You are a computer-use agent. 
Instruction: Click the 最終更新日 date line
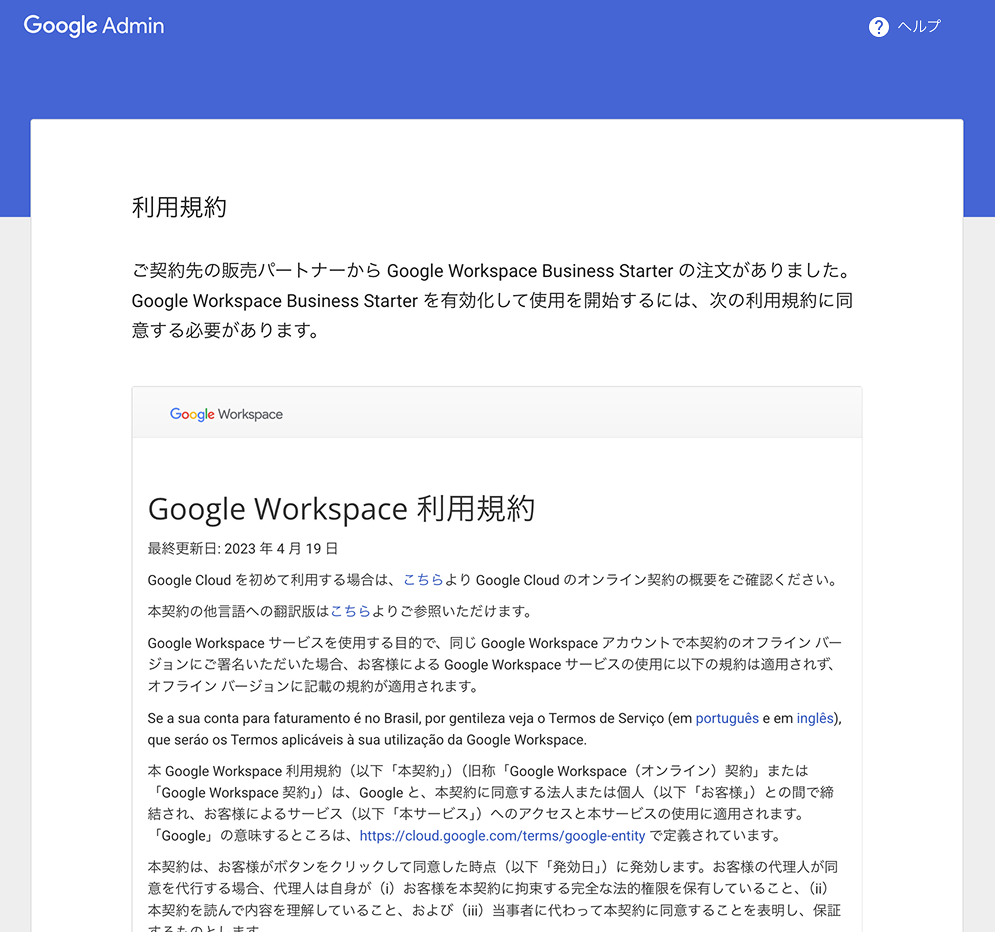(242, 549)
